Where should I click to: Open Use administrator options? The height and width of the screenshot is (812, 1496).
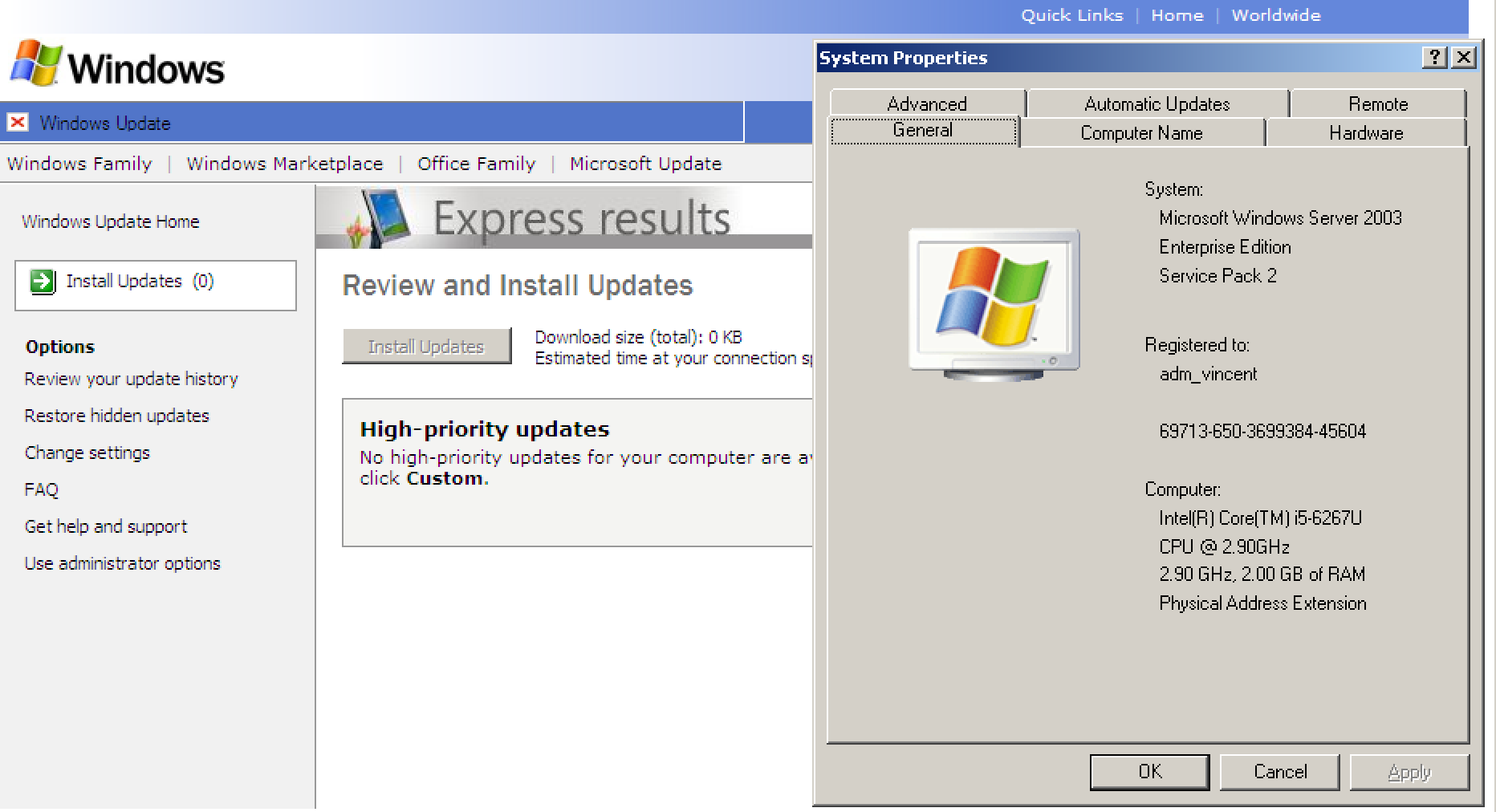[123, 563]
